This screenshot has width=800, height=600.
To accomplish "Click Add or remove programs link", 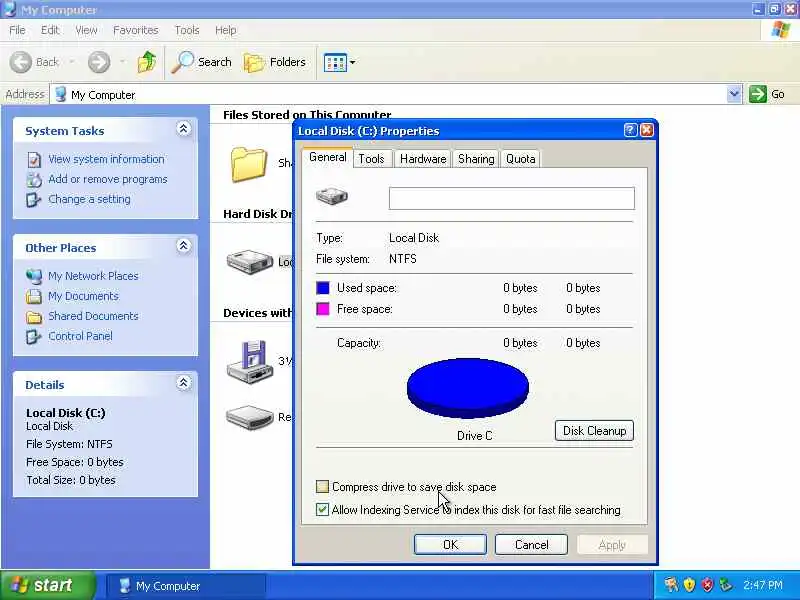I will (x=108, y=179).
